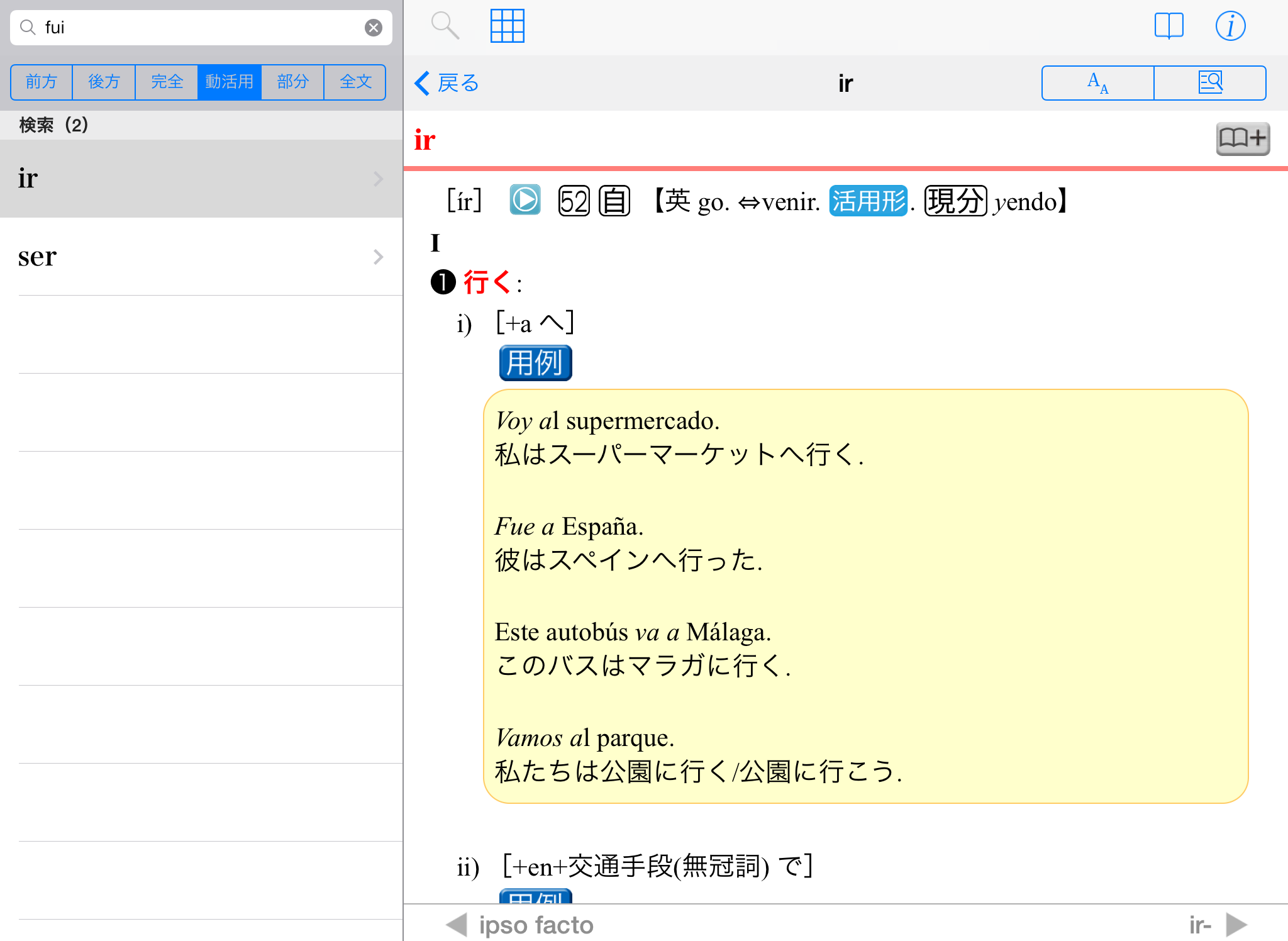The height and width of the screenshot is (941, 1288).
Task: Go back with the 戻る button
Action: click(447, 83)
